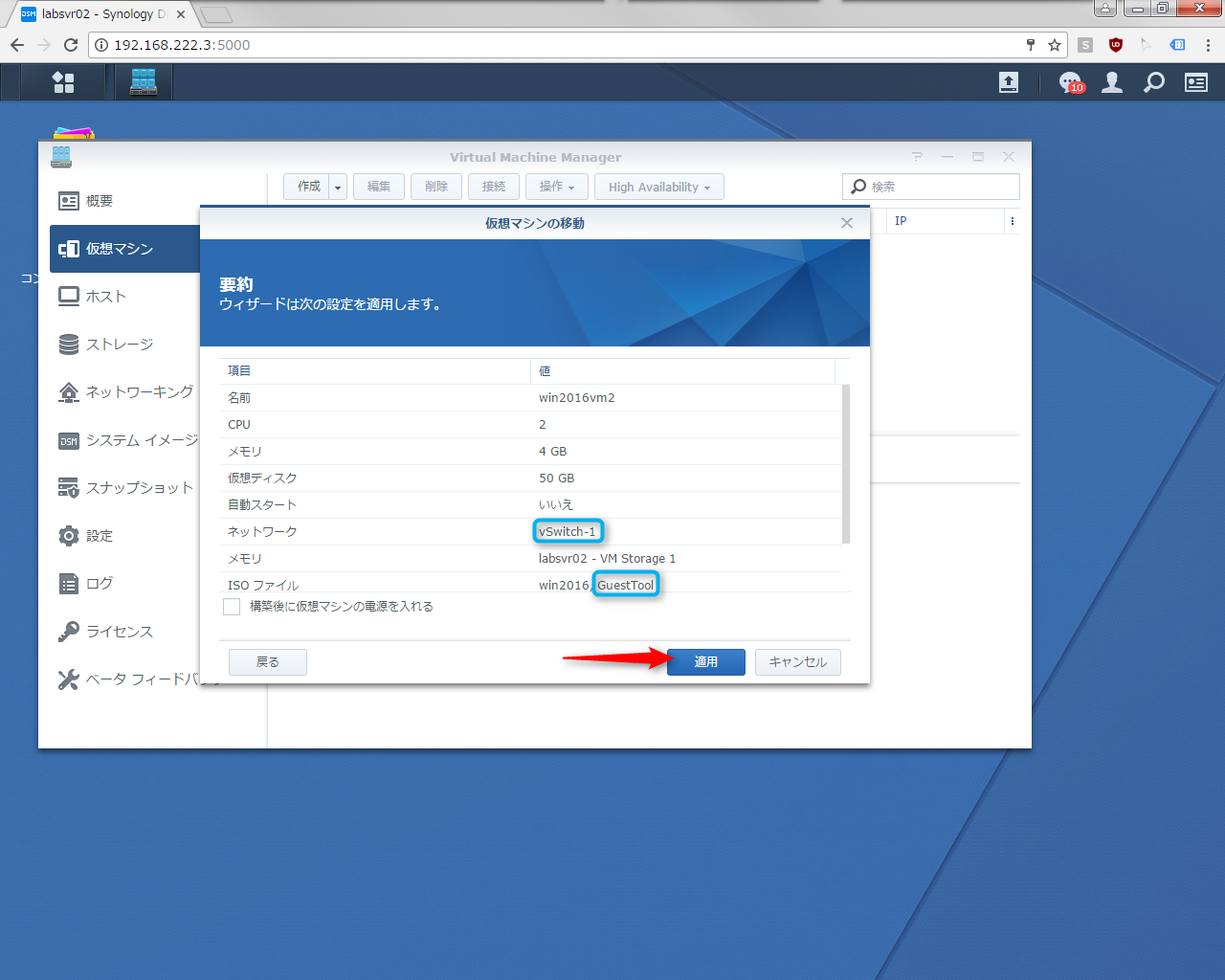Open the user account options icon
The height and width of the screenshot is (980, 1225).
(1112, 82)
